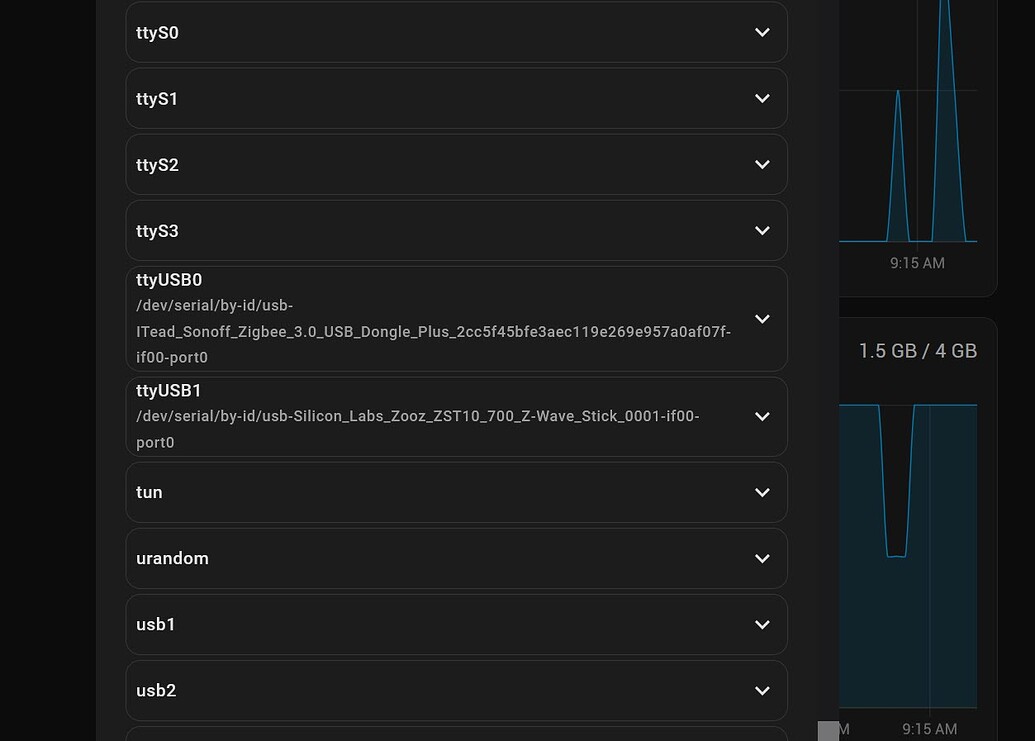Open the urandom dropdown chevron
The height and width of the screenshot is (741, 1035).
(x=761, y=558)
